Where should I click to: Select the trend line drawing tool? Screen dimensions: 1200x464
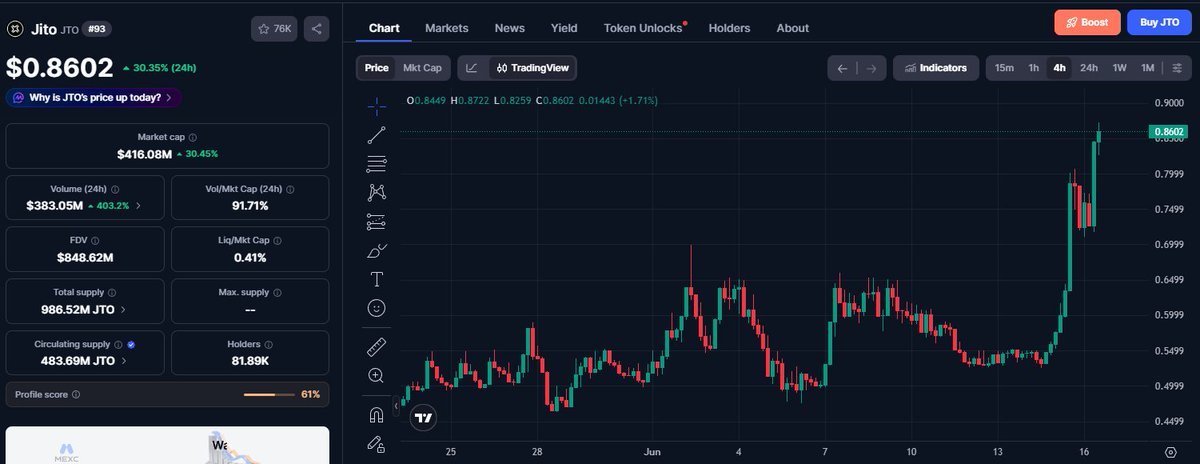(x=376, y=135)
